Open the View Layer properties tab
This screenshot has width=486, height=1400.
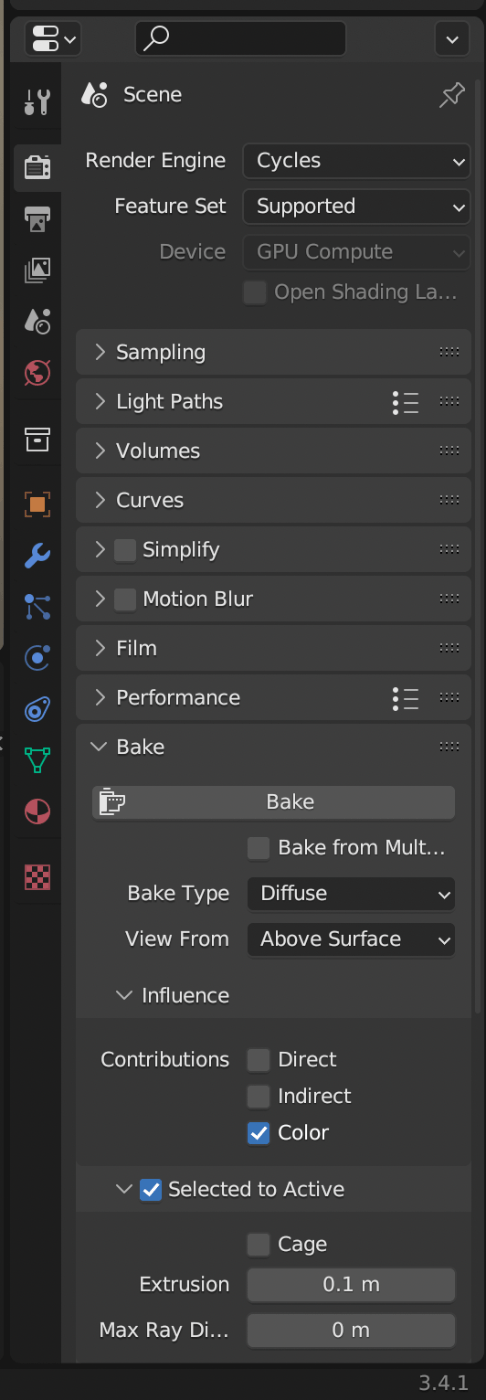37,269
